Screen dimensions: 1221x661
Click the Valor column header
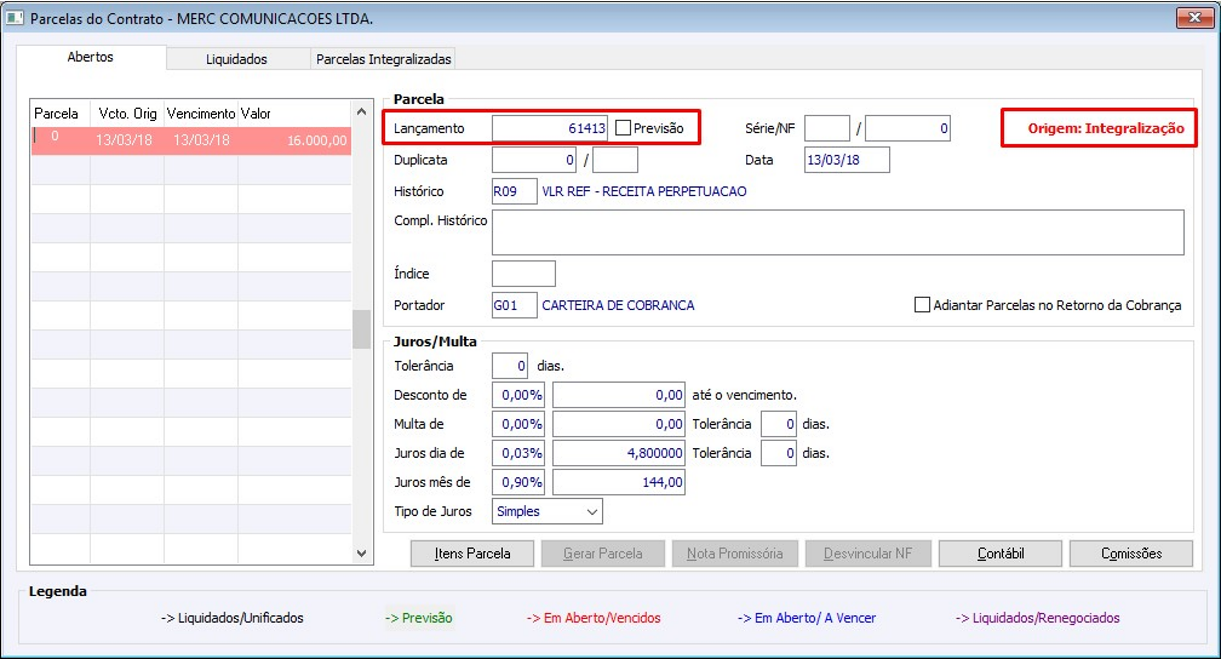coord(294,113)
